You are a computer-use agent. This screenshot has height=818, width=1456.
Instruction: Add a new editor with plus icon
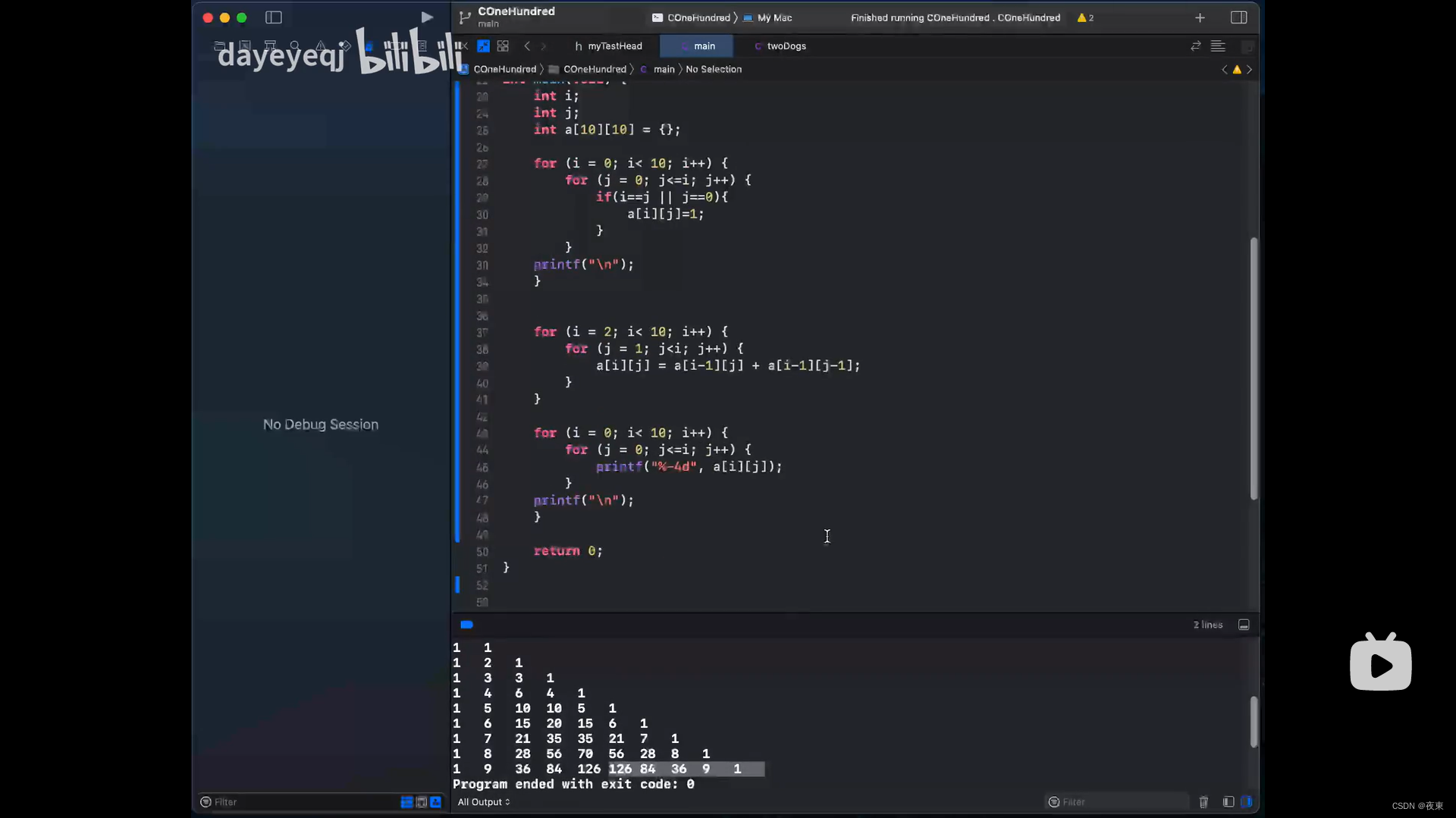[x=1200, y=17]
